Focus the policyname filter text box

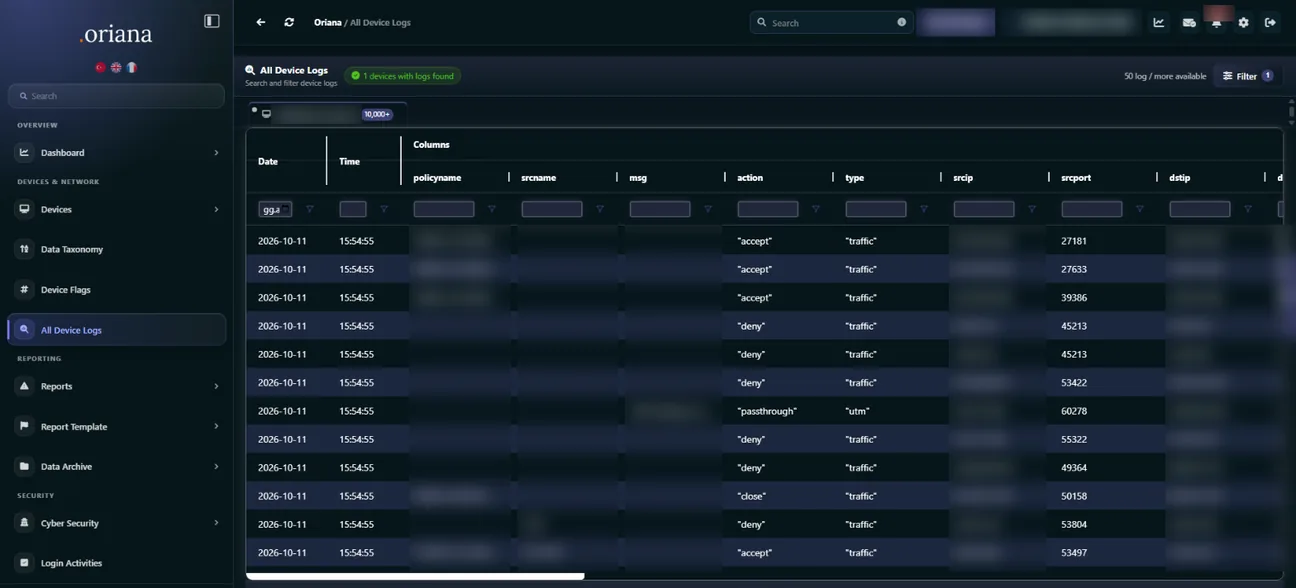(444, 209)
